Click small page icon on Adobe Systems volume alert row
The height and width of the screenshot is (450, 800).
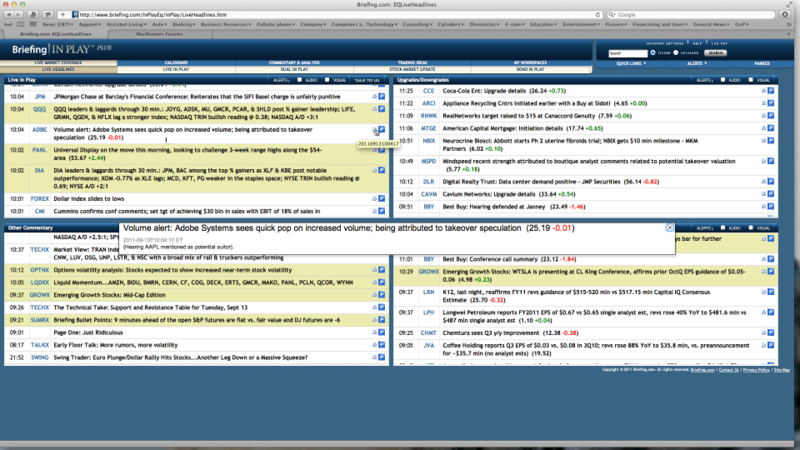tap(374, 130)
